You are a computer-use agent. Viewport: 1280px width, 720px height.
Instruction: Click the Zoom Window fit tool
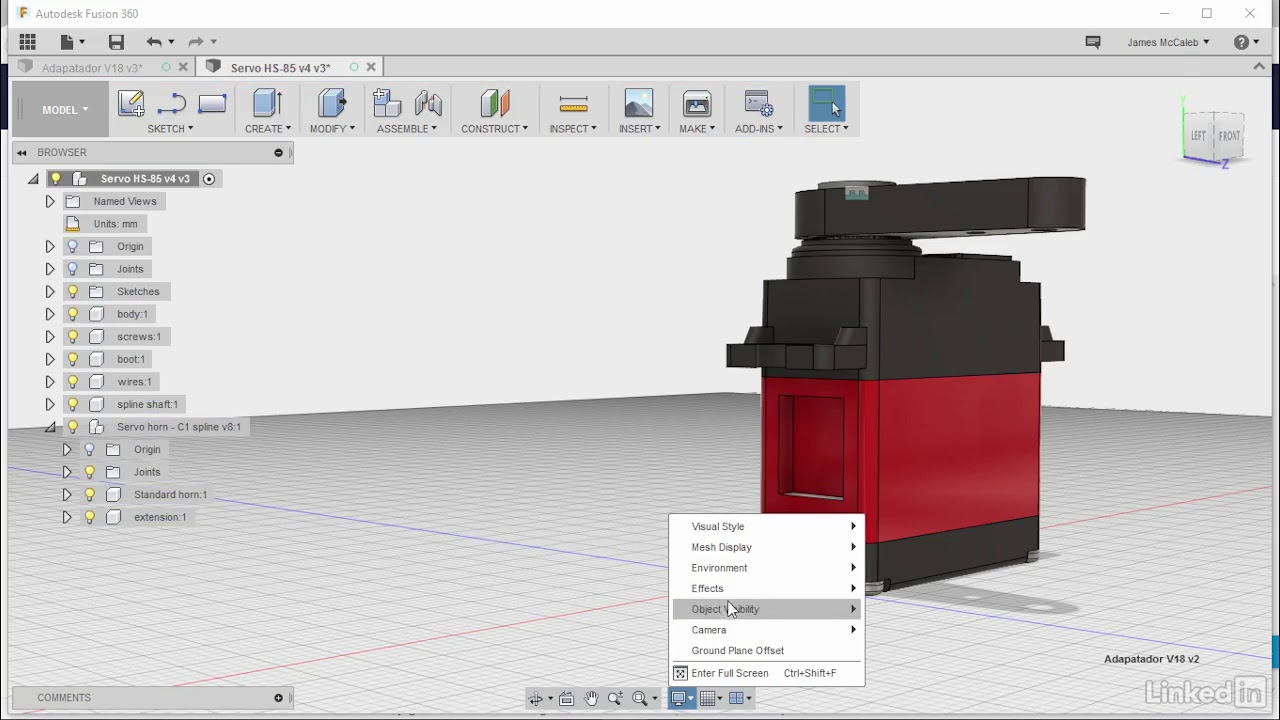tap(640, 698)
